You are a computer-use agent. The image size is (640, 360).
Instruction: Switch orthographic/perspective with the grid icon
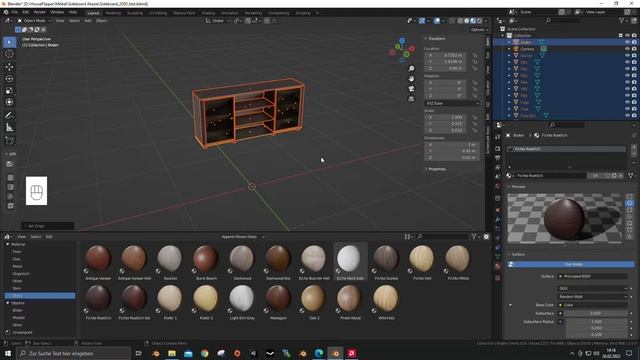point(411,99)
